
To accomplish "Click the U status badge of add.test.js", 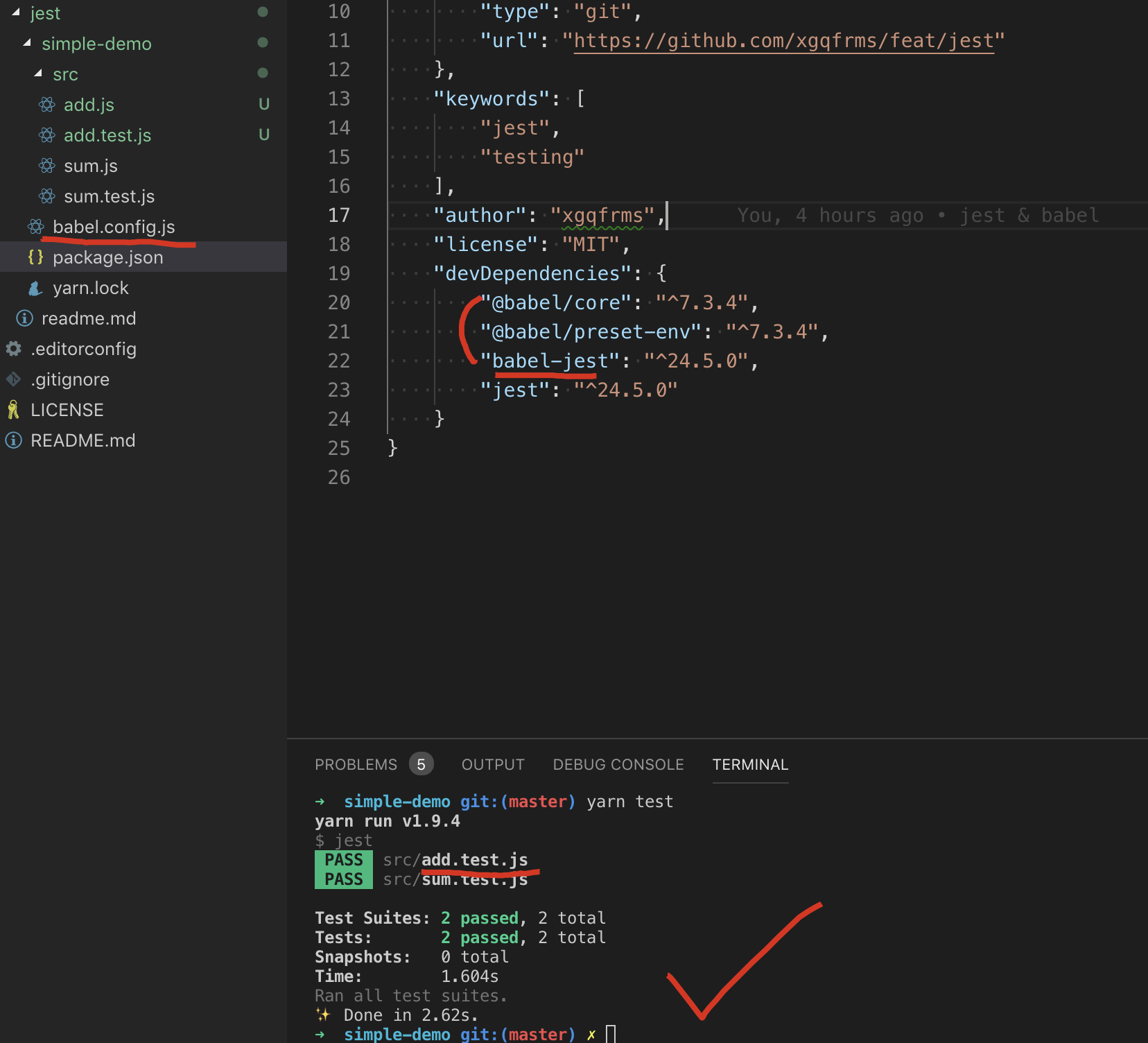I will (x=264, y=135).
